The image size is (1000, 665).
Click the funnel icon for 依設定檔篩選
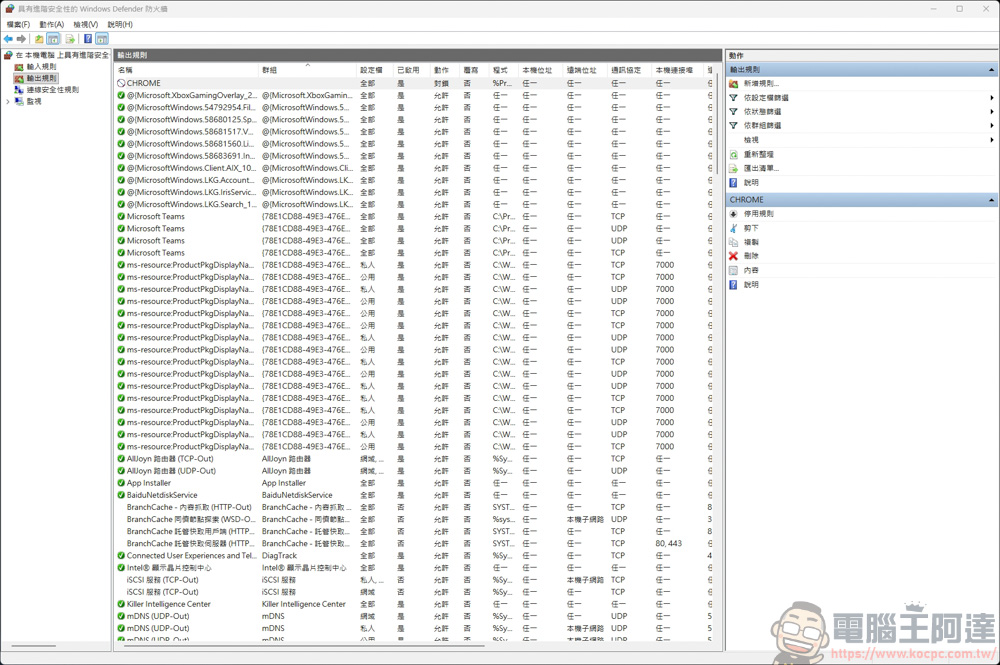coord(733,98)
